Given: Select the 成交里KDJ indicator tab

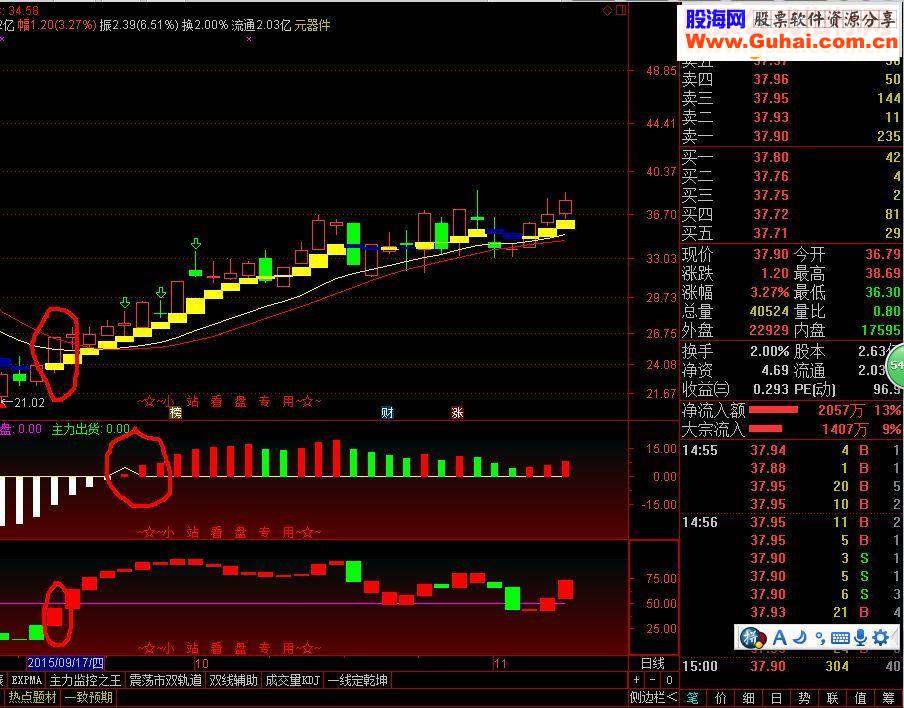Looking at the screenshot, I should [x=293, y=680].
